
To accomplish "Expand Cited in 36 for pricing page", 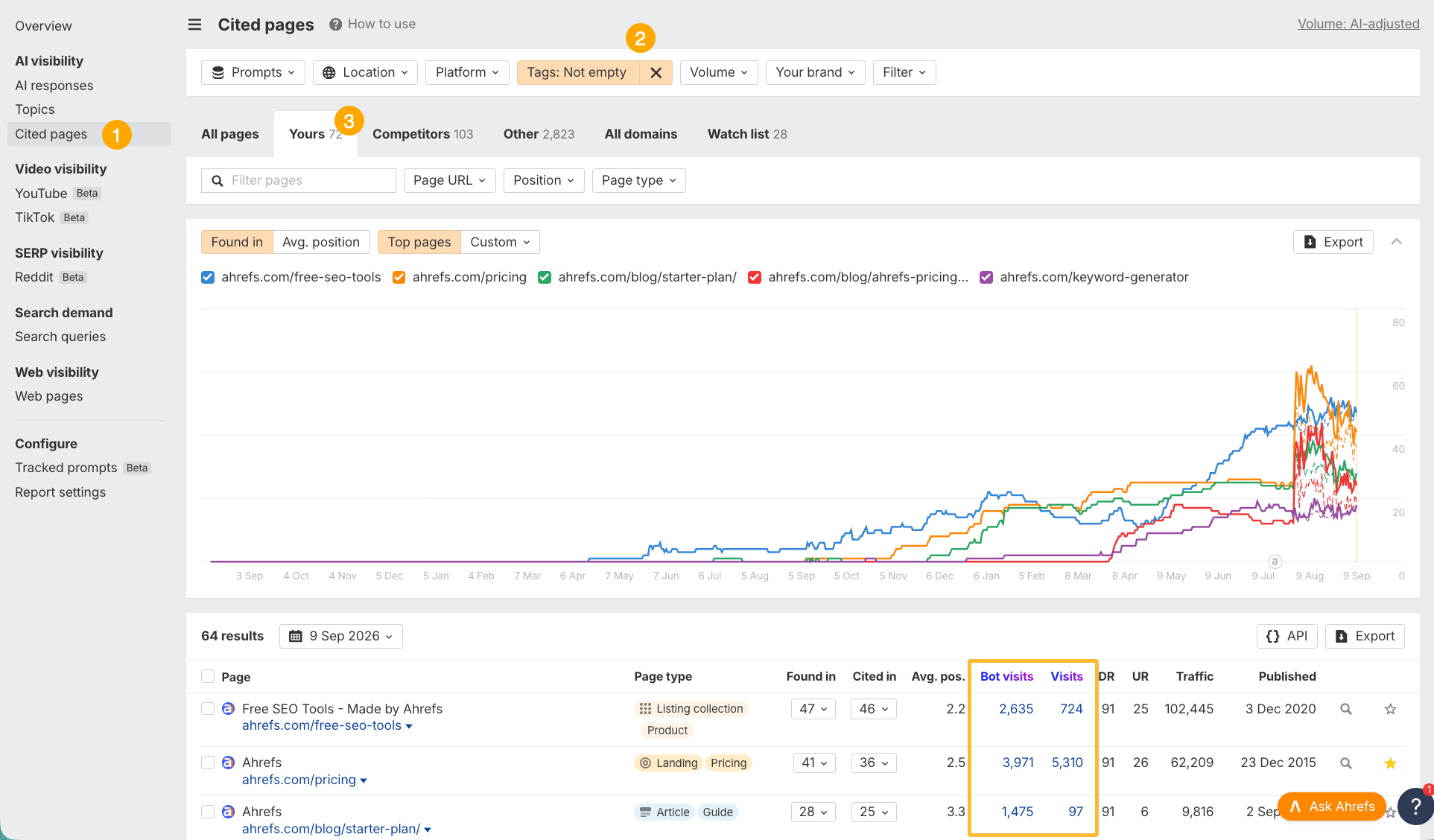I will pyautogui.click(x=873, y=763).
